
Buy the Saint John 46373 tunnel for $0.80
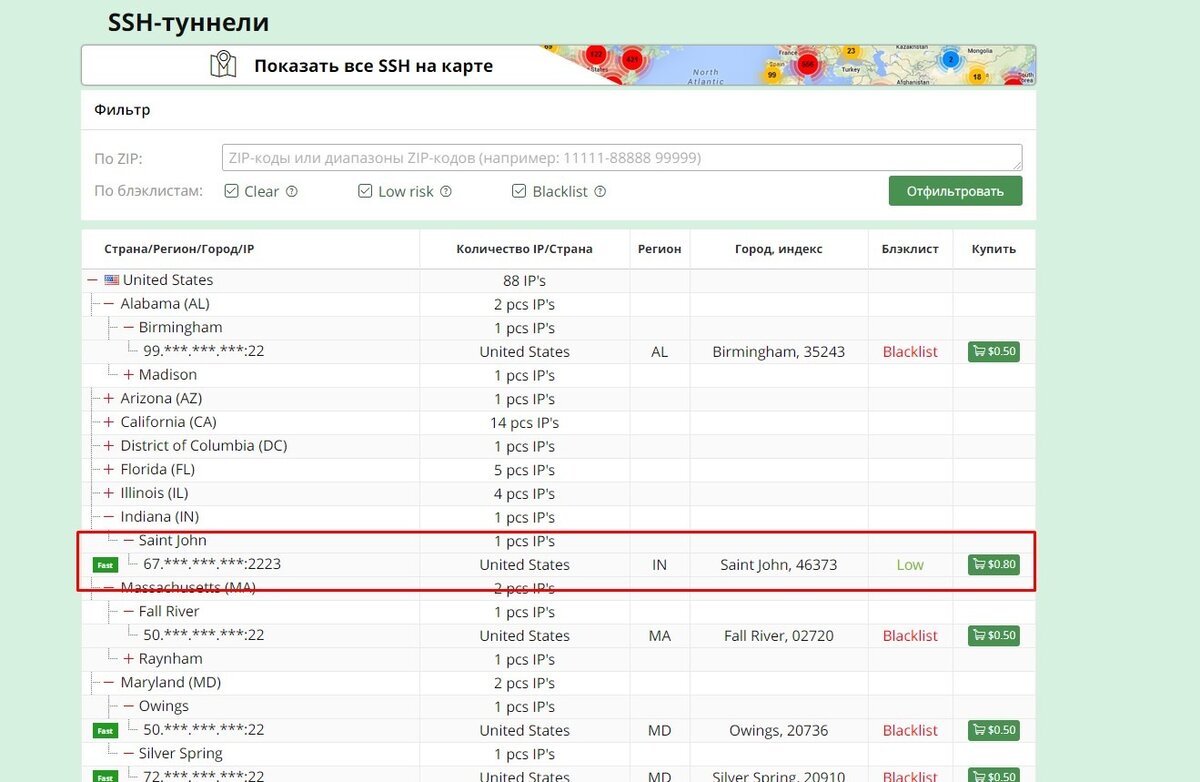[994, 564]
